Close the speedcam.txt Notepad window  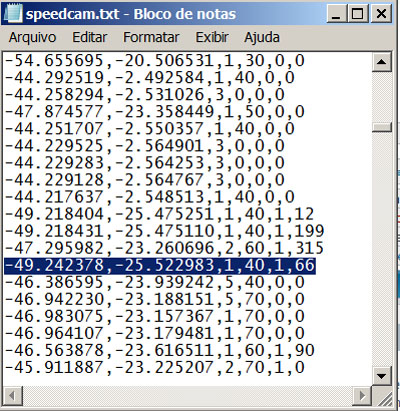coord(381,14)
